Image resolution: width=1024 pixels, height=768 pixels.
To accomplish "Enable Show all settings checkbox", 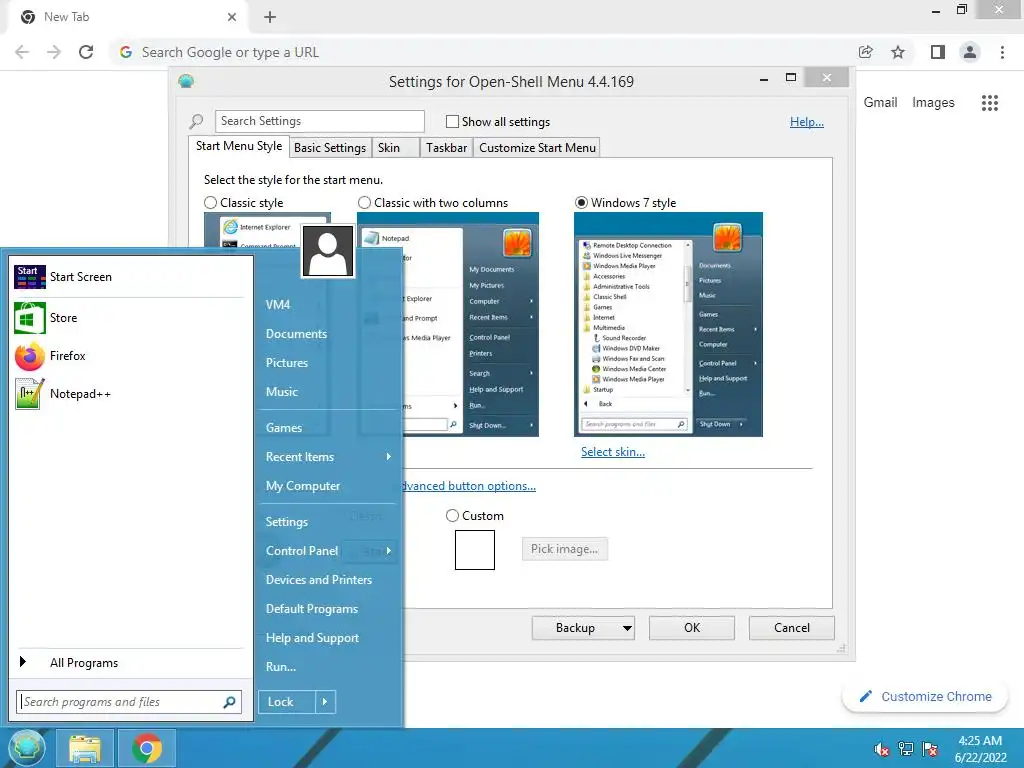I will click(x=452, y=121).
